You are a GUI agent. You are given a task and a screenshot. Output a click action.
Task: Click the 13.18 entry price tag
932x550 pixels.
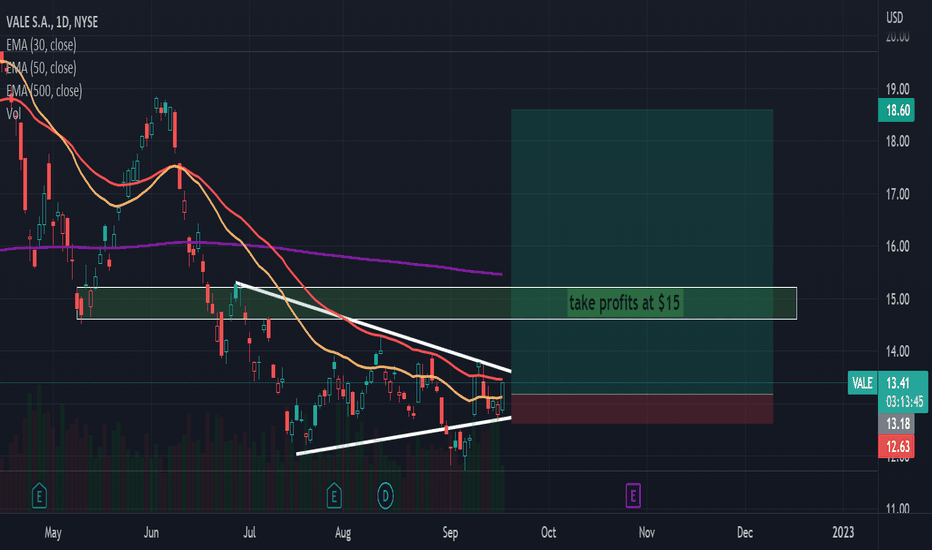point(896,423)
